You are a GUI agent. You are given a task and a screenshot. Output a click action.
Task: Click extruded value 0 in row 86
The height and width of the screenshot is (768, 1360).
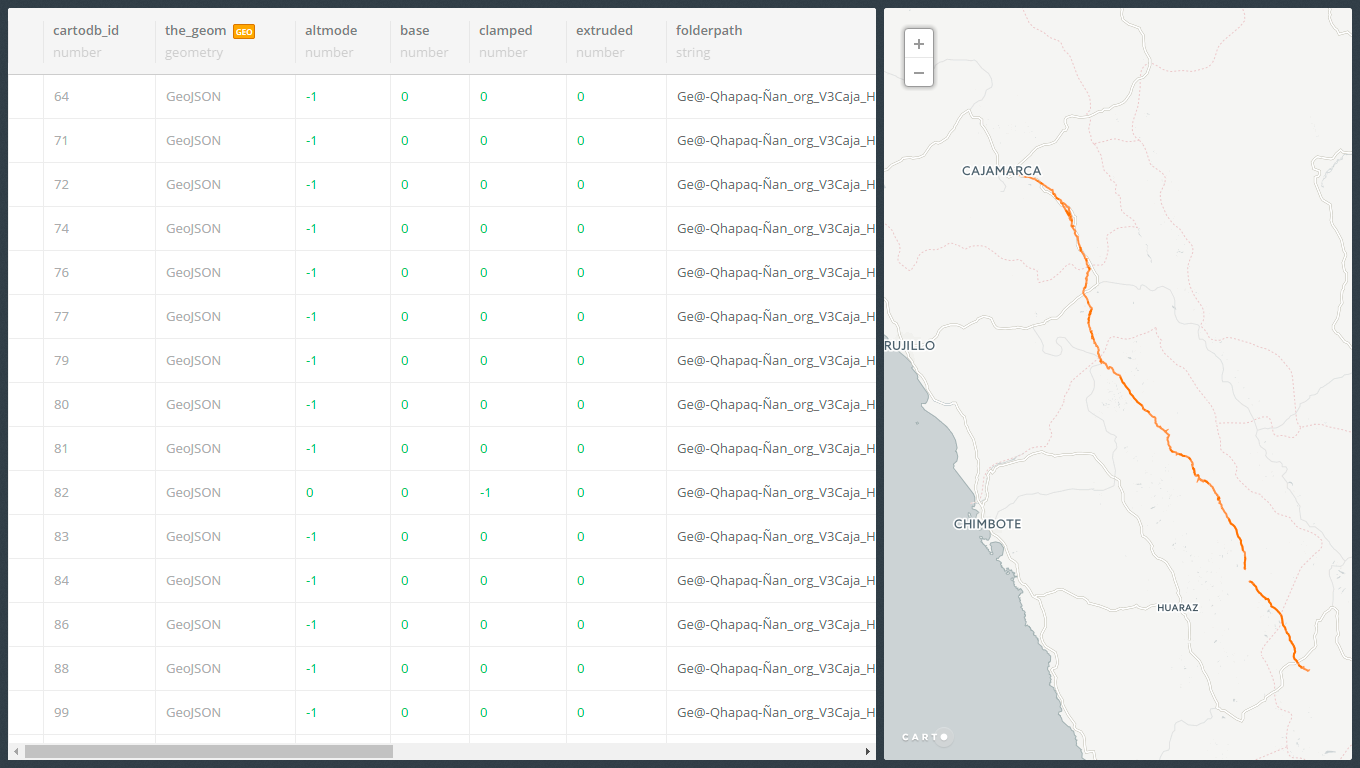pos(581,625)
